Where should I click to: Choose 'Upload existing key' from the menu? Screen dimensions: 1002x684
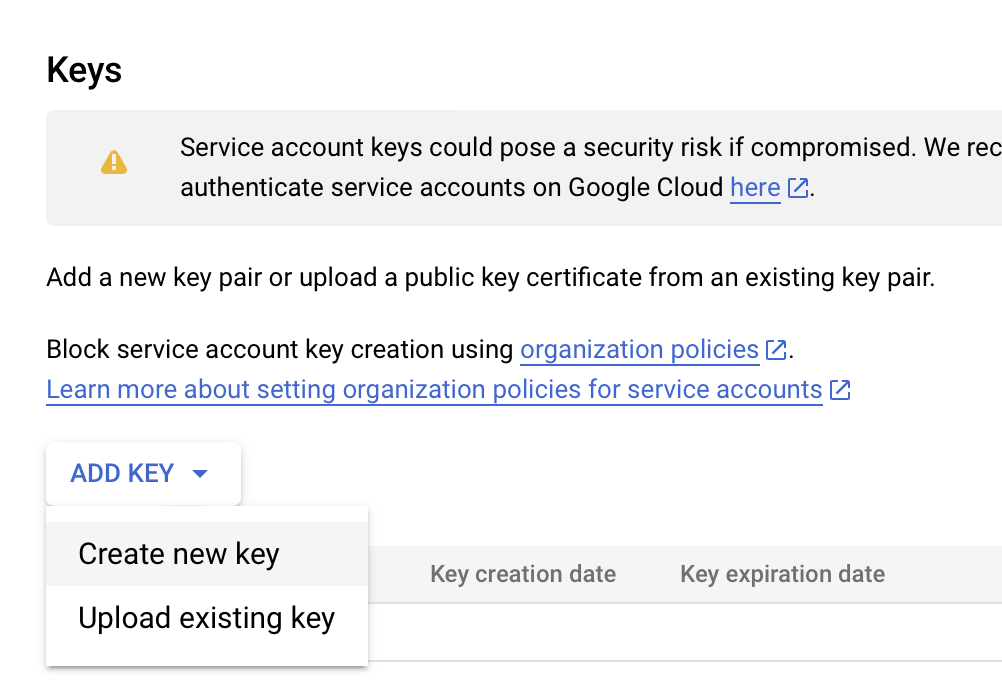point(206,618)
